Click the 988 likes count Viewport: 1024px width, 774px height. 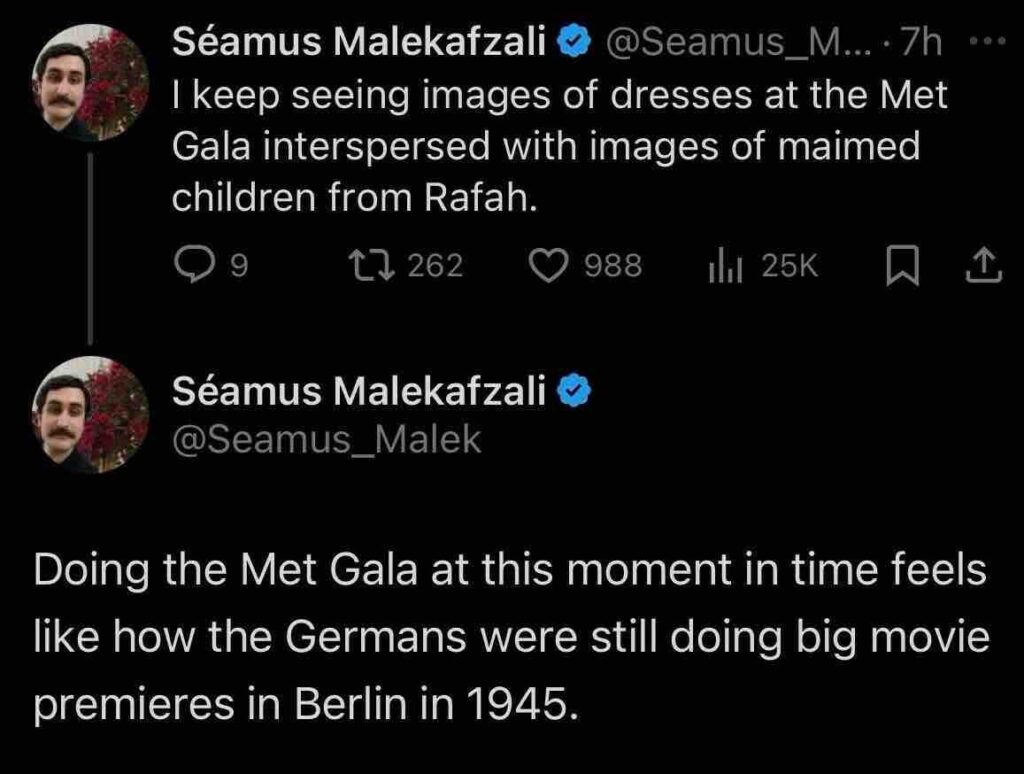point(613,266)
